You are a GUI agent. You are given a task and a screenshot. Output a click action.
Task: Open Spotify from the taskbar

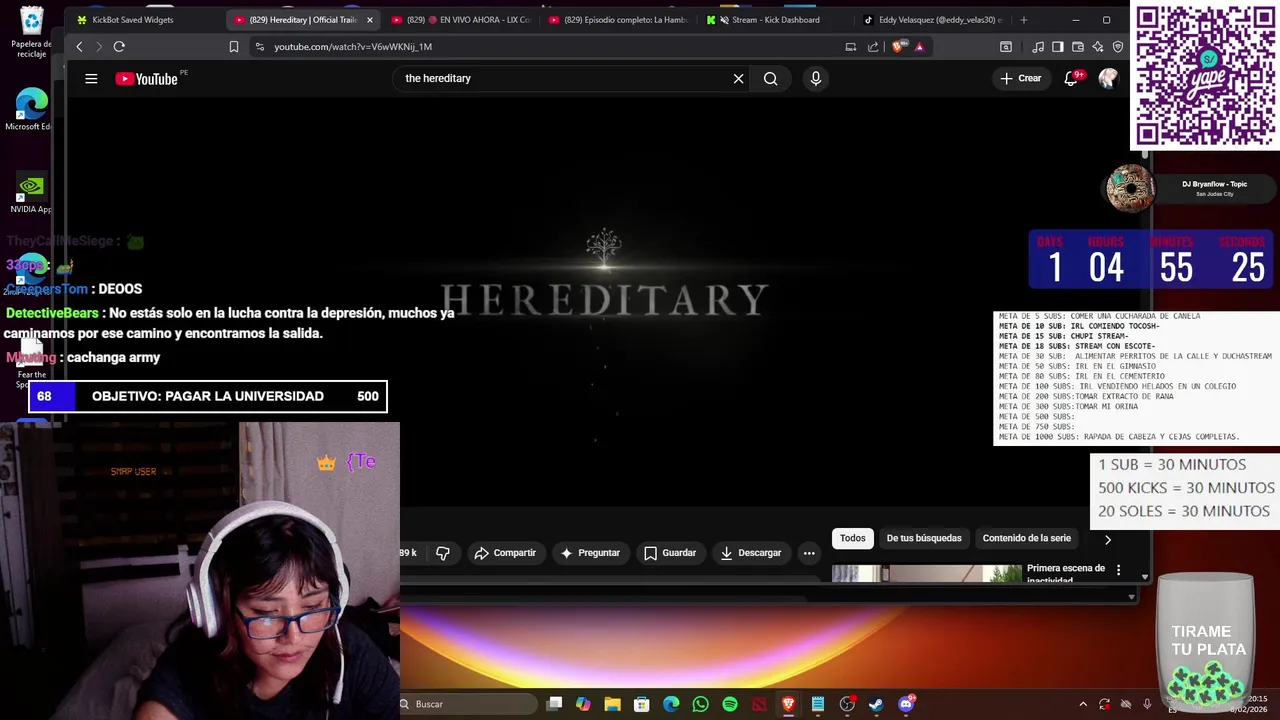tap(730, 704)
